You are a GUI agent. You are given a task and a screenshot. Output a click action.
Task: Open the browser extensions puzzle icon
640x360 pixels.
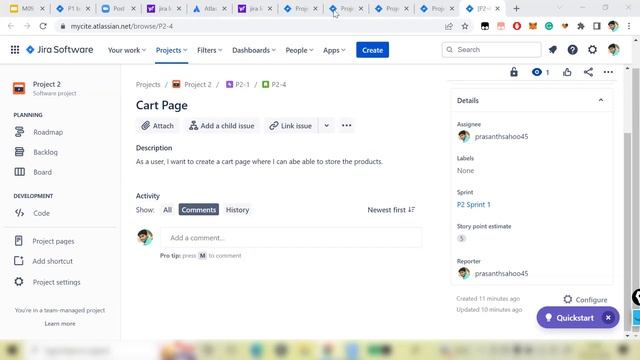point(580,26)
